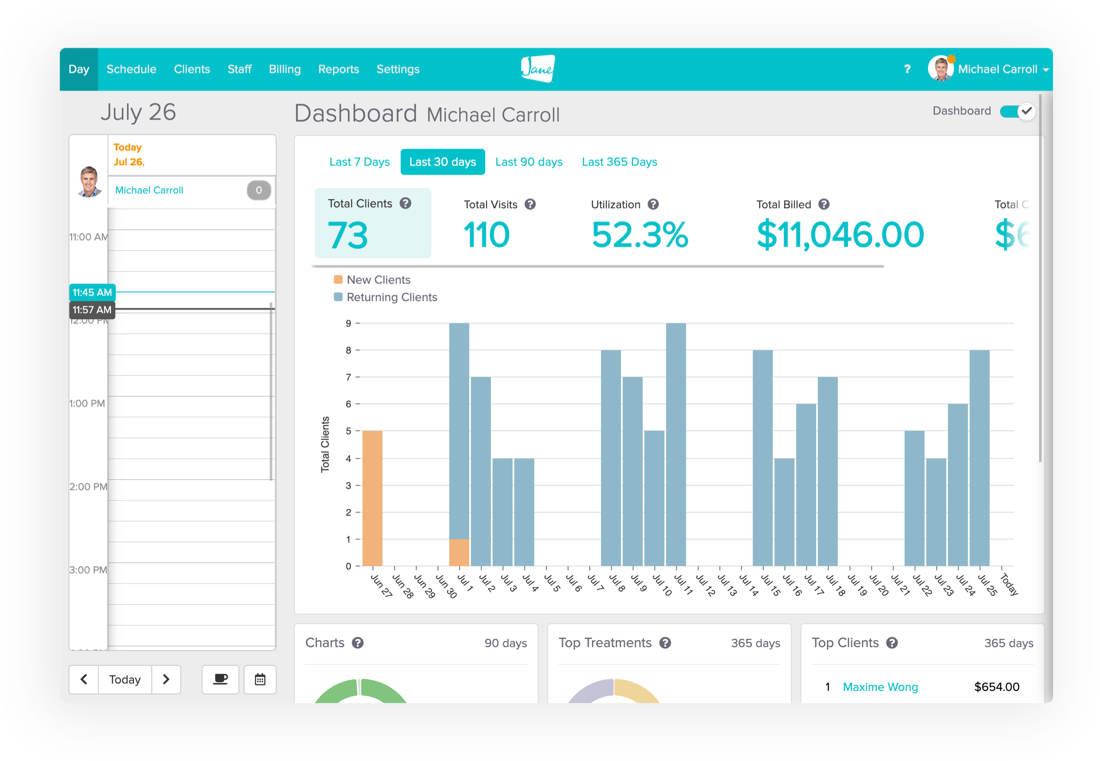Click the 11:45 AM time marker on the schedule
Viewport: 1100px width, 761px height.
point(91,292)
